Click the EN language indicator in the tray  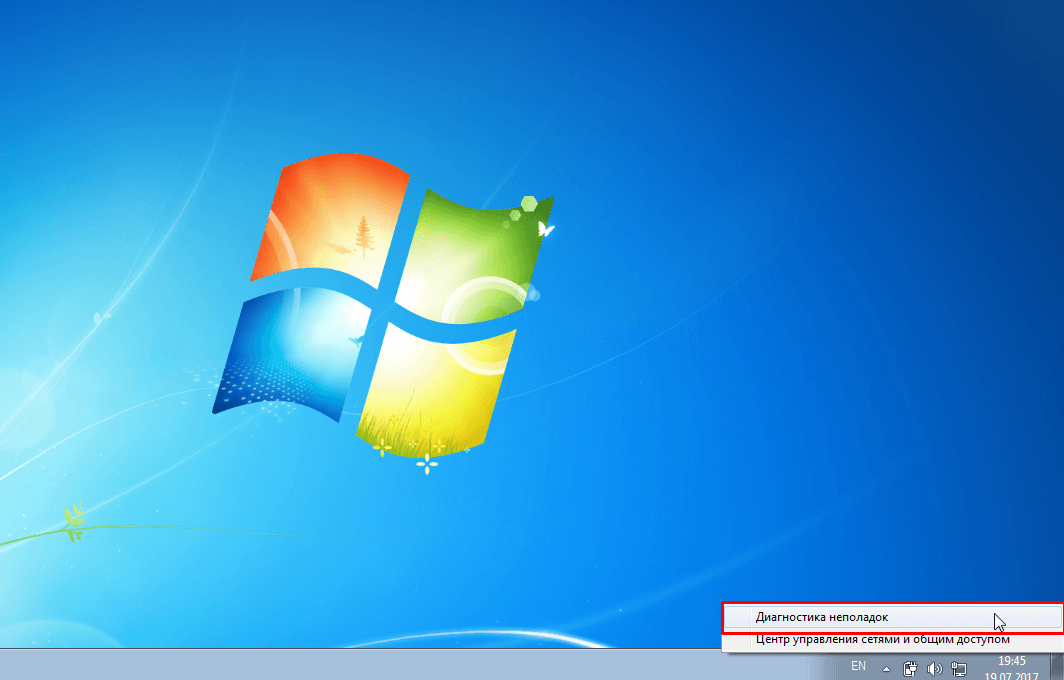858,666
